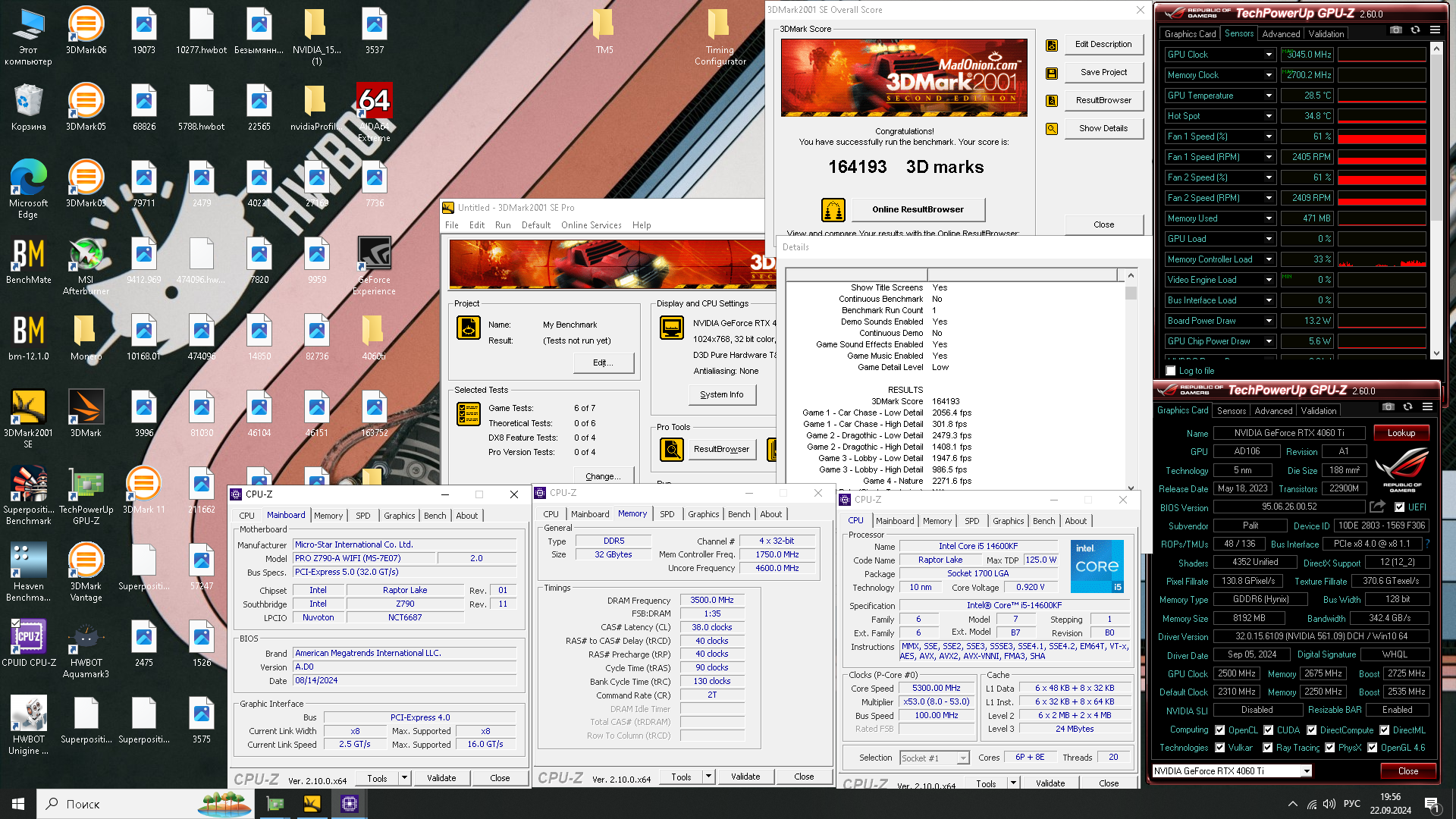1456x819 pixels.
Task: Click refresh icon in GPU-Z Sensors window
Action: click(1415, 30)
